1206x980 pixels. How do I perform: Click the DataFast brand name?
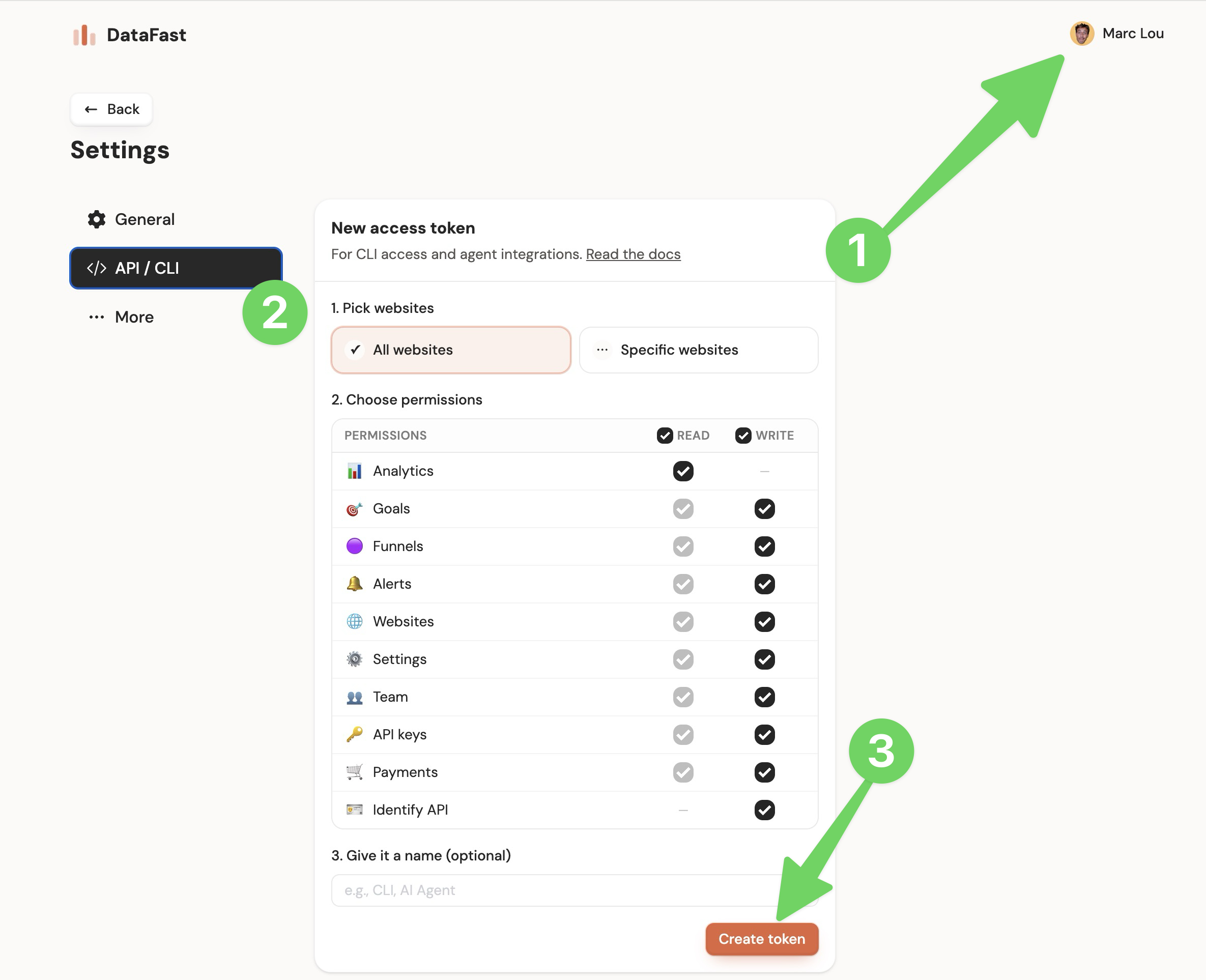[x=146, y=35]
